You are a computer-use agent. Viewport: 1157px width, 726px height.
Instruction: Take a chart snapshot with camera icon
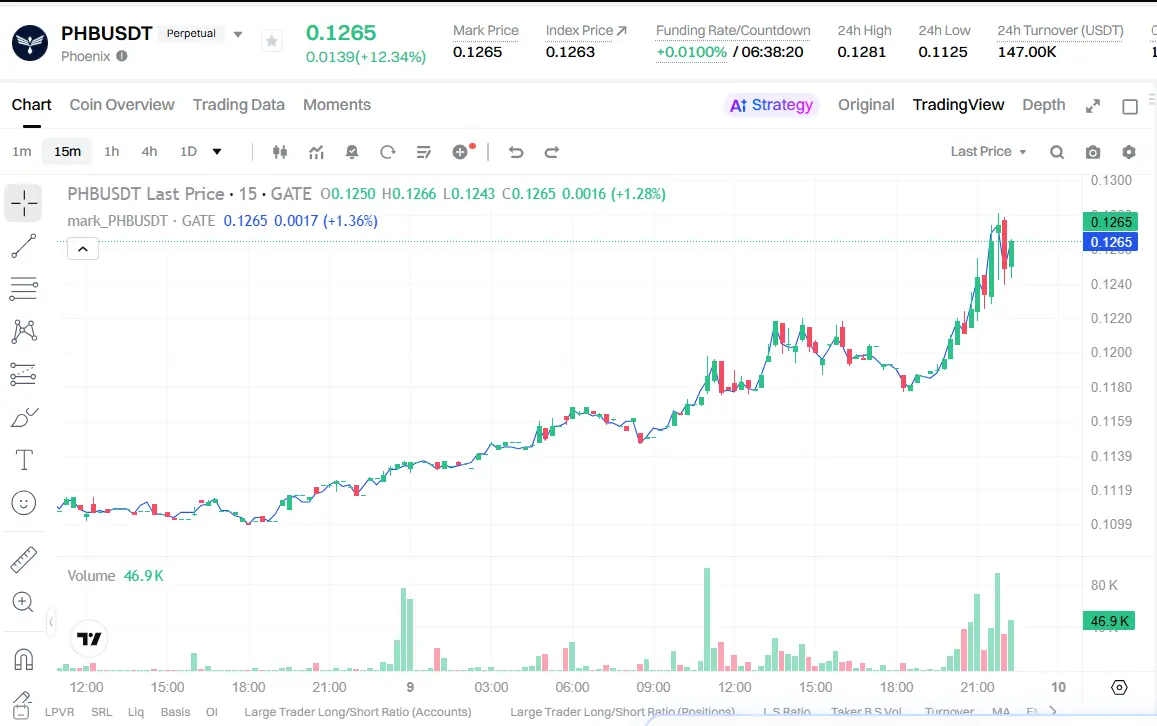pos(1093,152)
